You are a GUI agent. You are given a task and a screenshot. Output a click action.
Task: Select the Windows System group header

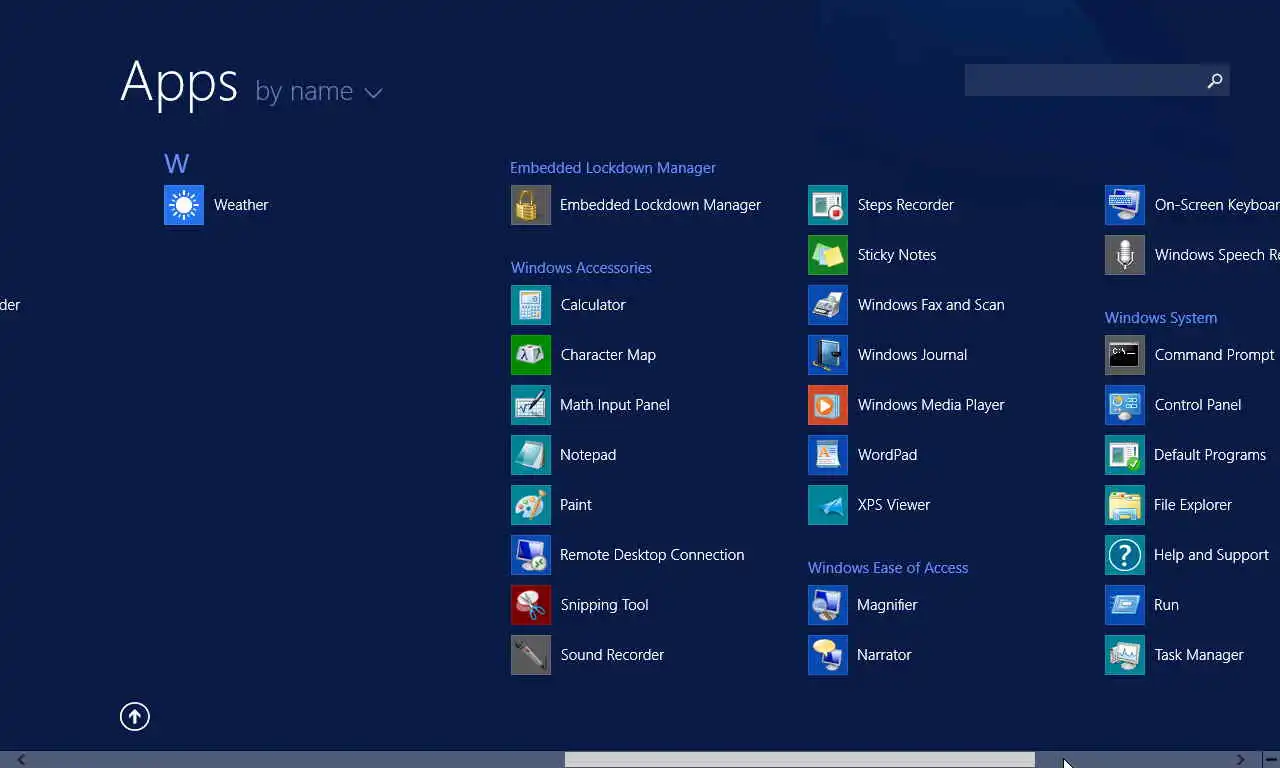point(1161,318)
